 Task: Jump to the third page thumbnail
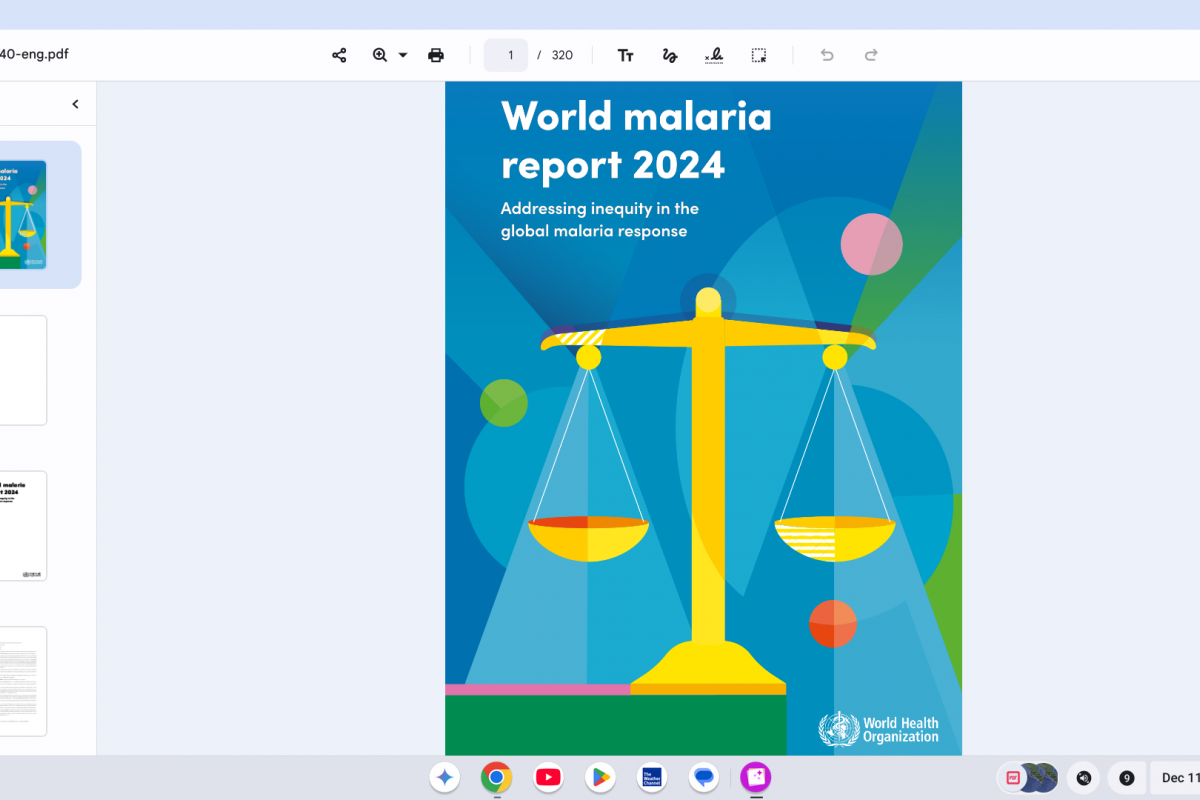tap(23, 525)
